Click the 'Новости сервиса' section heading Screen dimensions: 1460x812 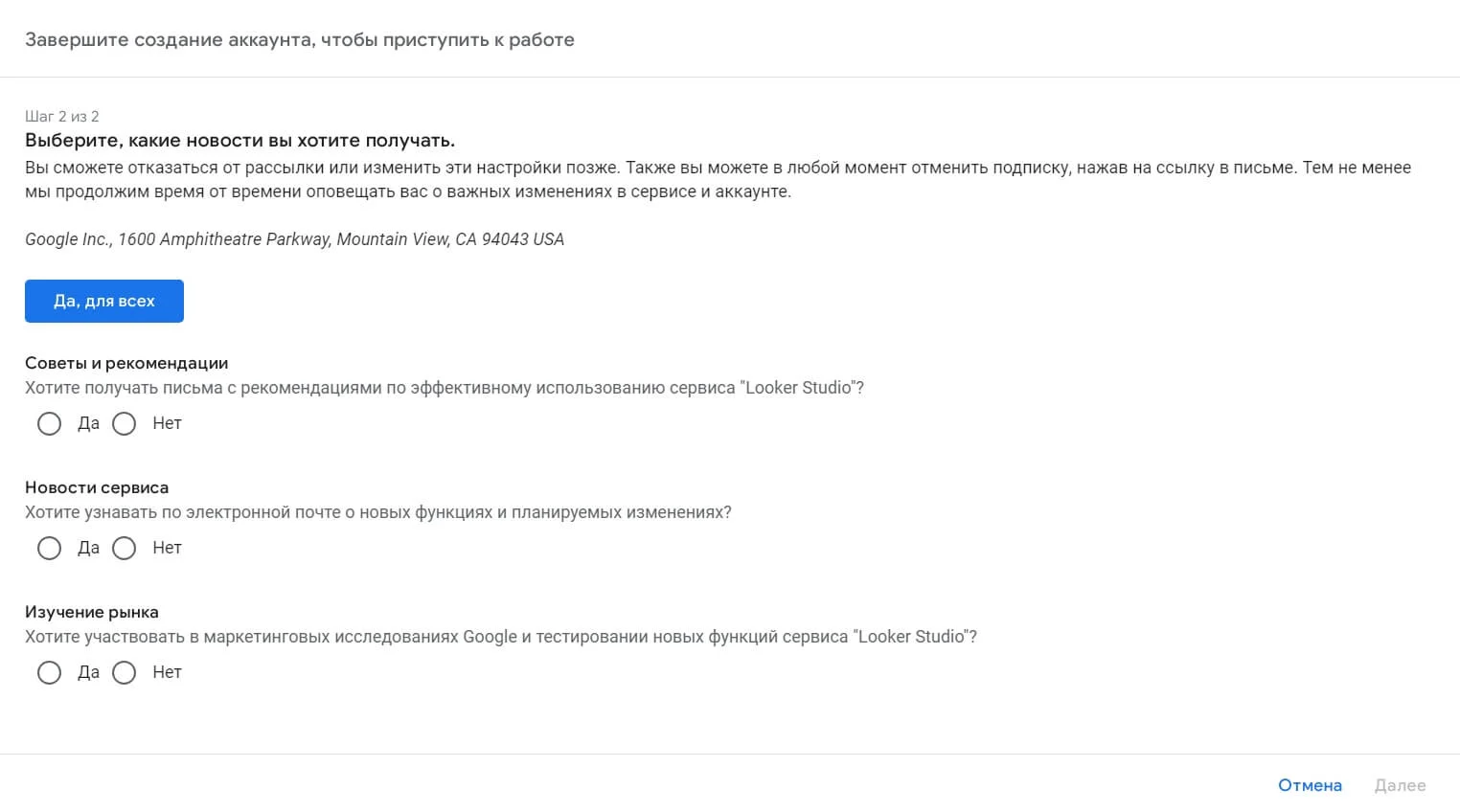point(97,487)
